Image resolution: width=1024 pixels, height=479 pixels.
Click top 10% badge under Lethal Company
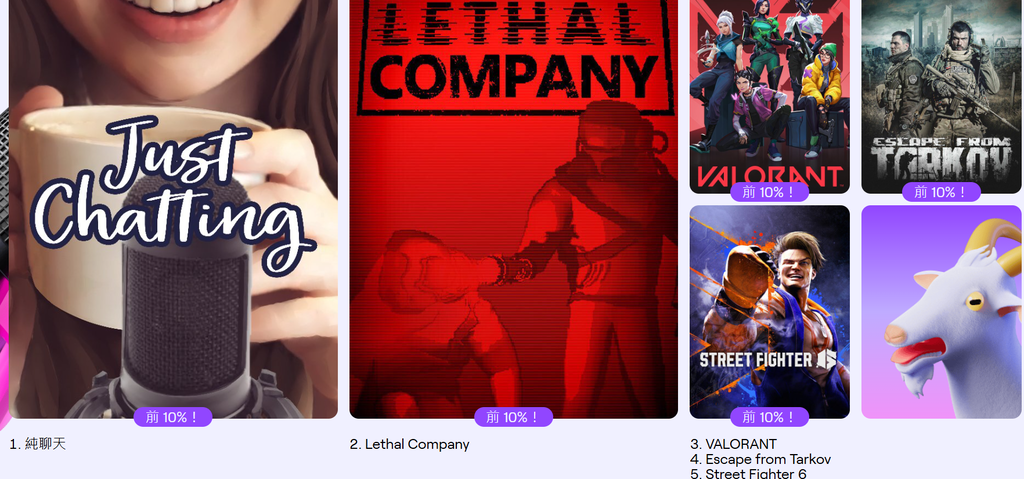click(513, 417)
